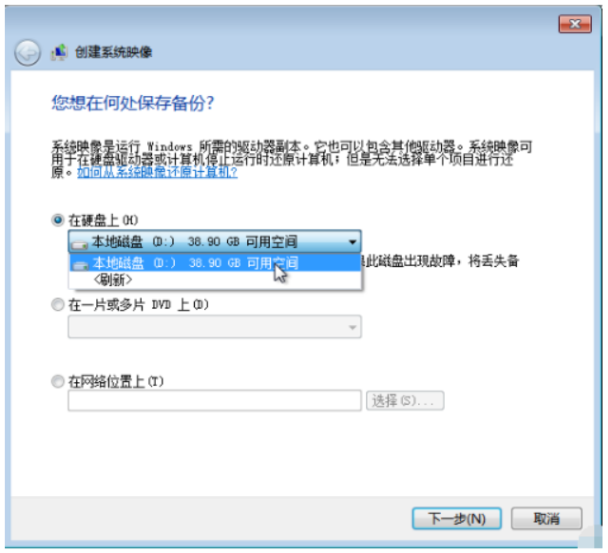Select the 在硬盘上 radio button
608x553 pixels.
57,220
